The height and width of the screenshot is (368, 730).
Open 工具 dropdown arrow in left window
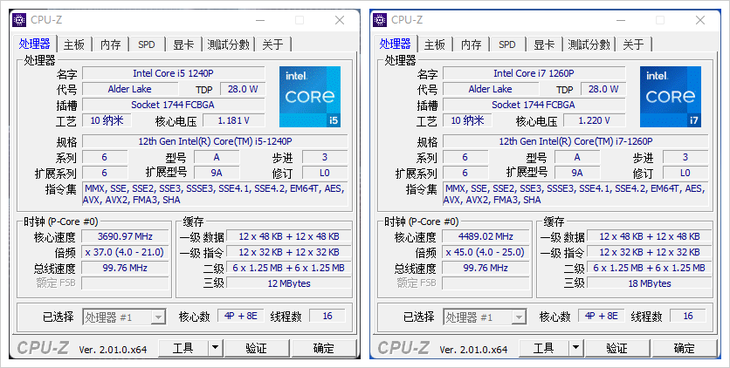tap(215, 348)
